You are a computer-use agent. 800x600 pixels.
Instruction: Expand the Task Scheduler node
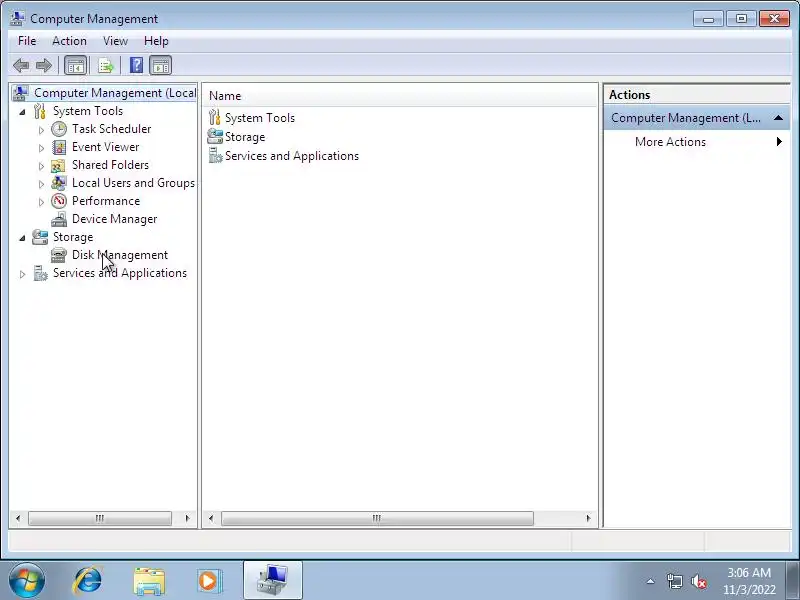coord(41,130)
